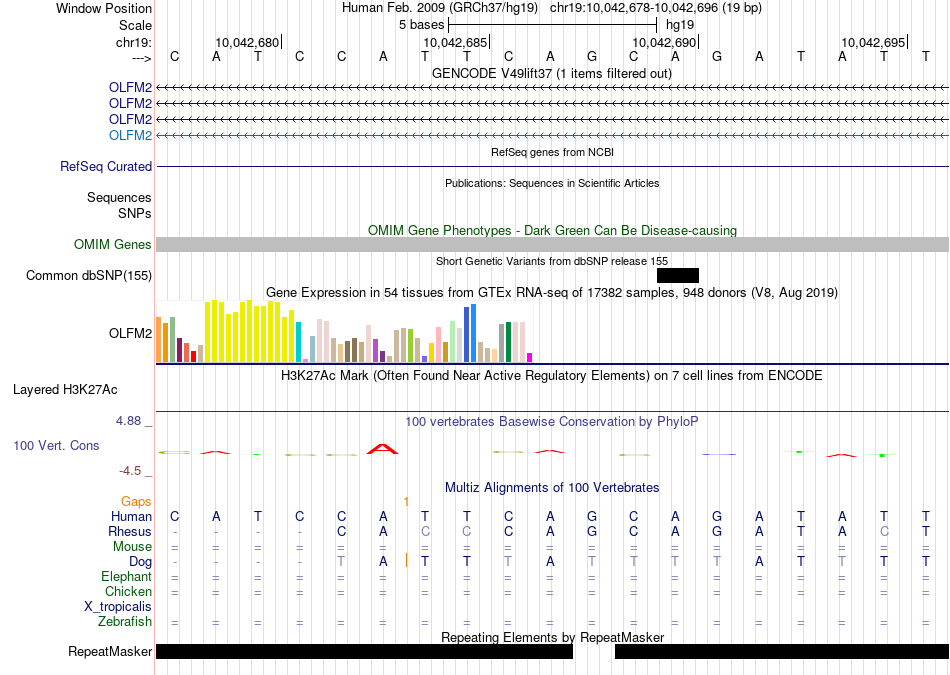This screenshot has height=675, width=950.
Task: Click the 4.88 conservation scale maximum
Action: tap(128, 421)
